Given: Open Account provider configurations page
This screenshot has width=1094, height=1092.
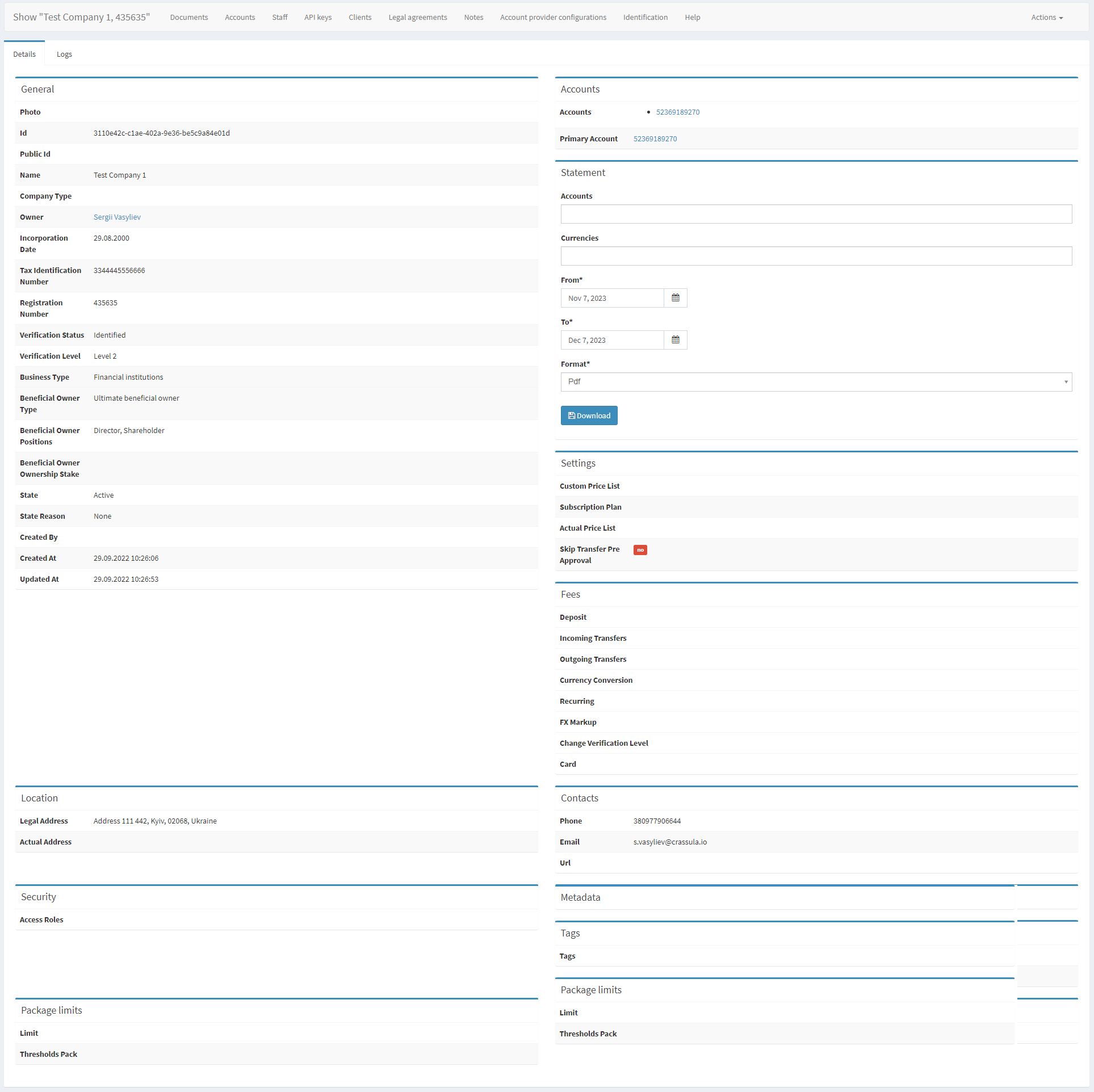Looking at the screenshot, I should (553, 18).
